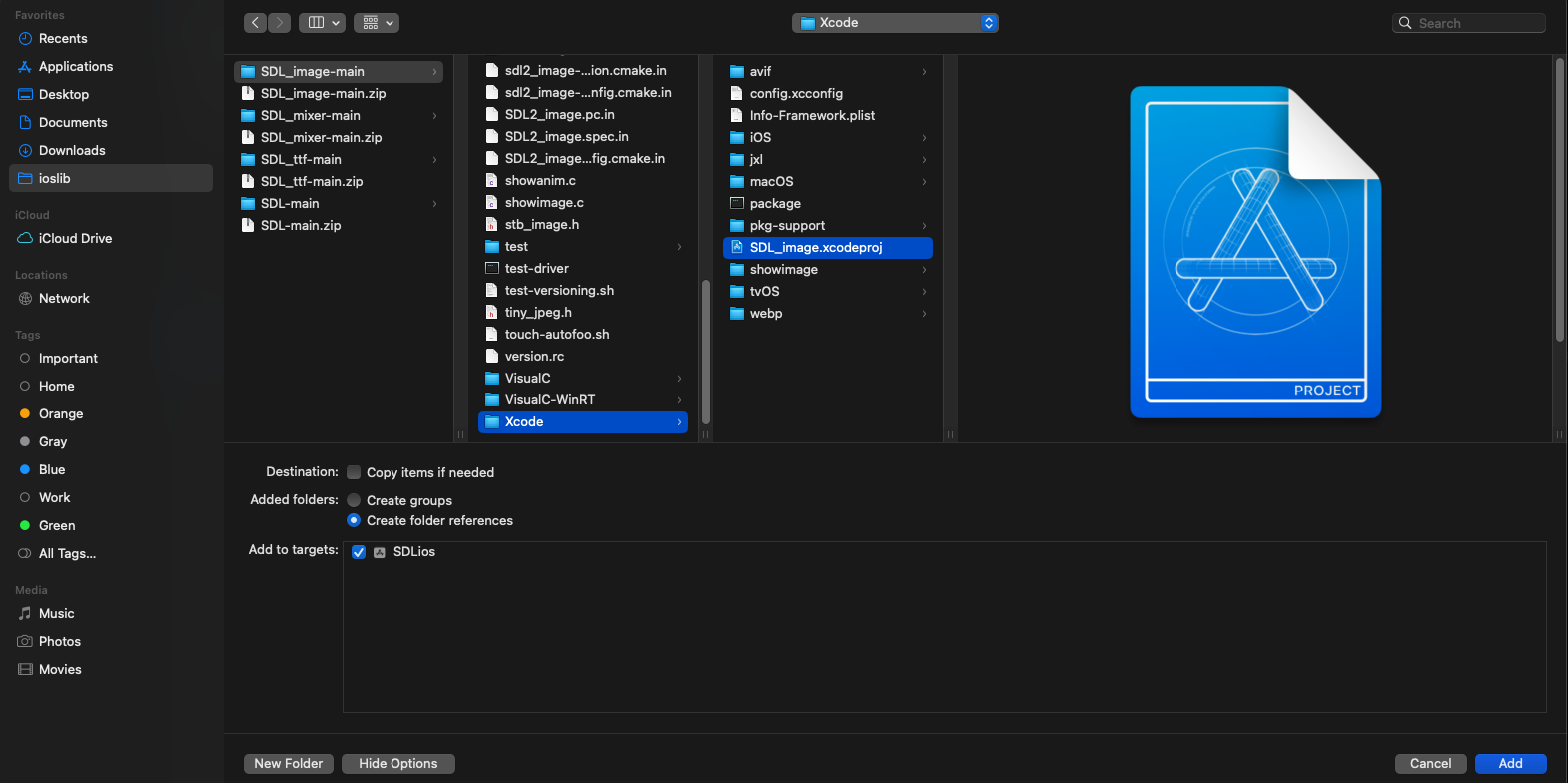Image resolution: width=1568 pixels, height=783 pixels.
Task: Go forward with the right chevron button
Action: (280, 22)
